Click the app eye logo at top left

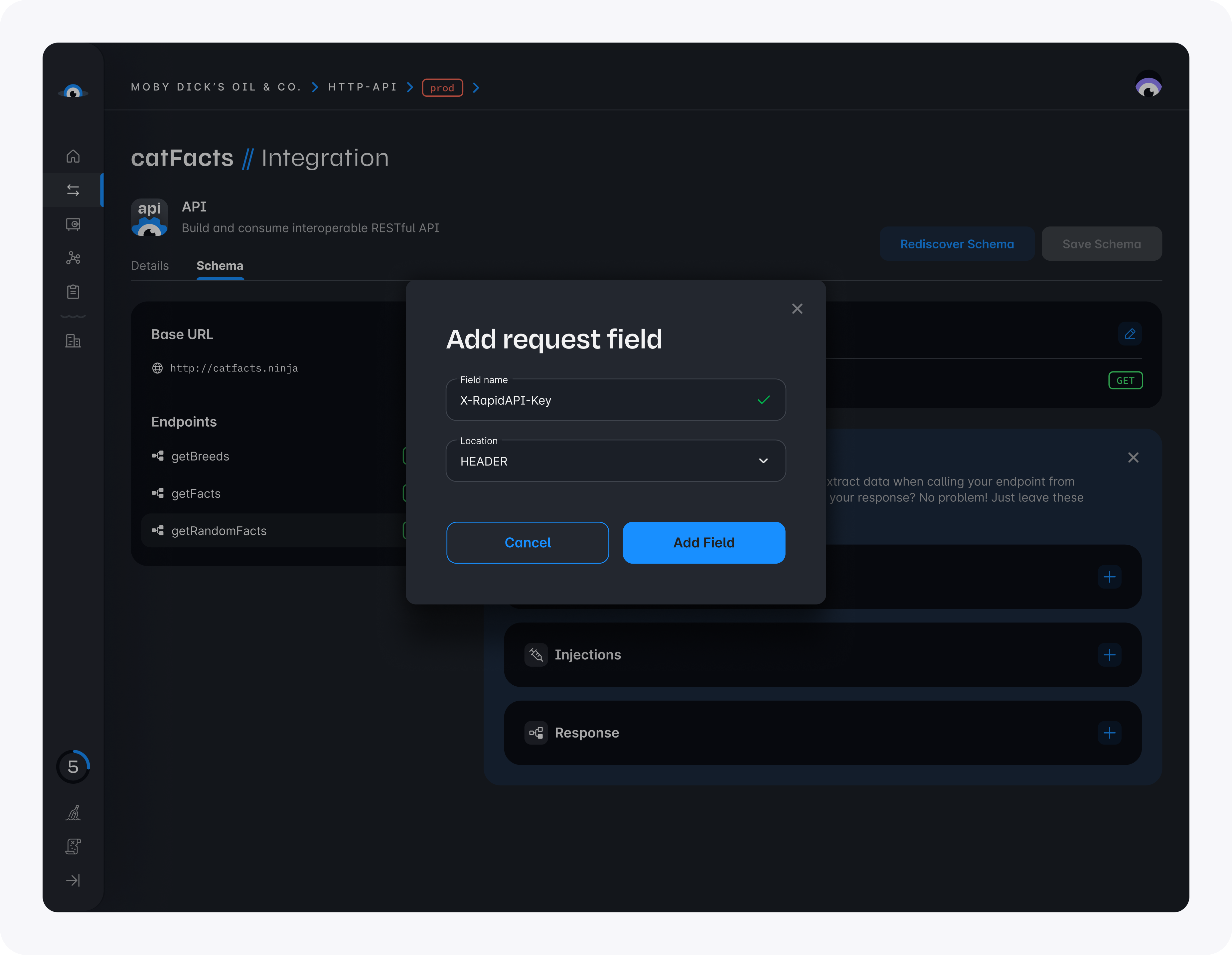coord(73,91)
